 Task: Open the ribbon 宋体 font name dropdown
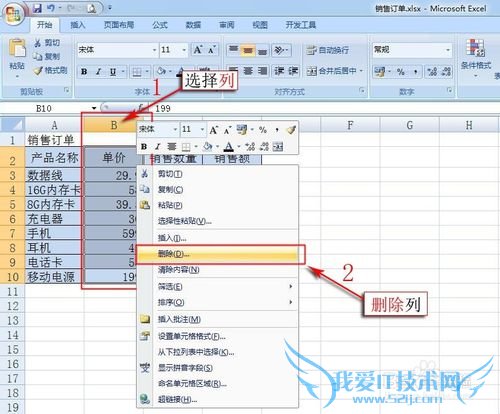coord(154,50)
